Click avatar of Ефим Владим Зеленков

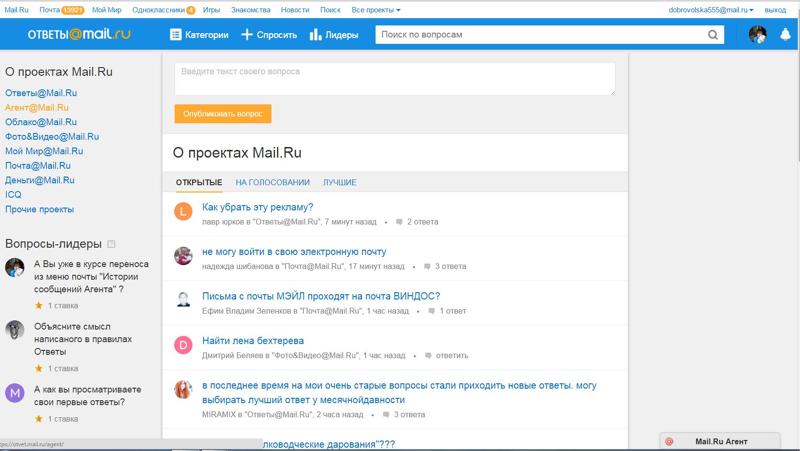coord(183,300)
